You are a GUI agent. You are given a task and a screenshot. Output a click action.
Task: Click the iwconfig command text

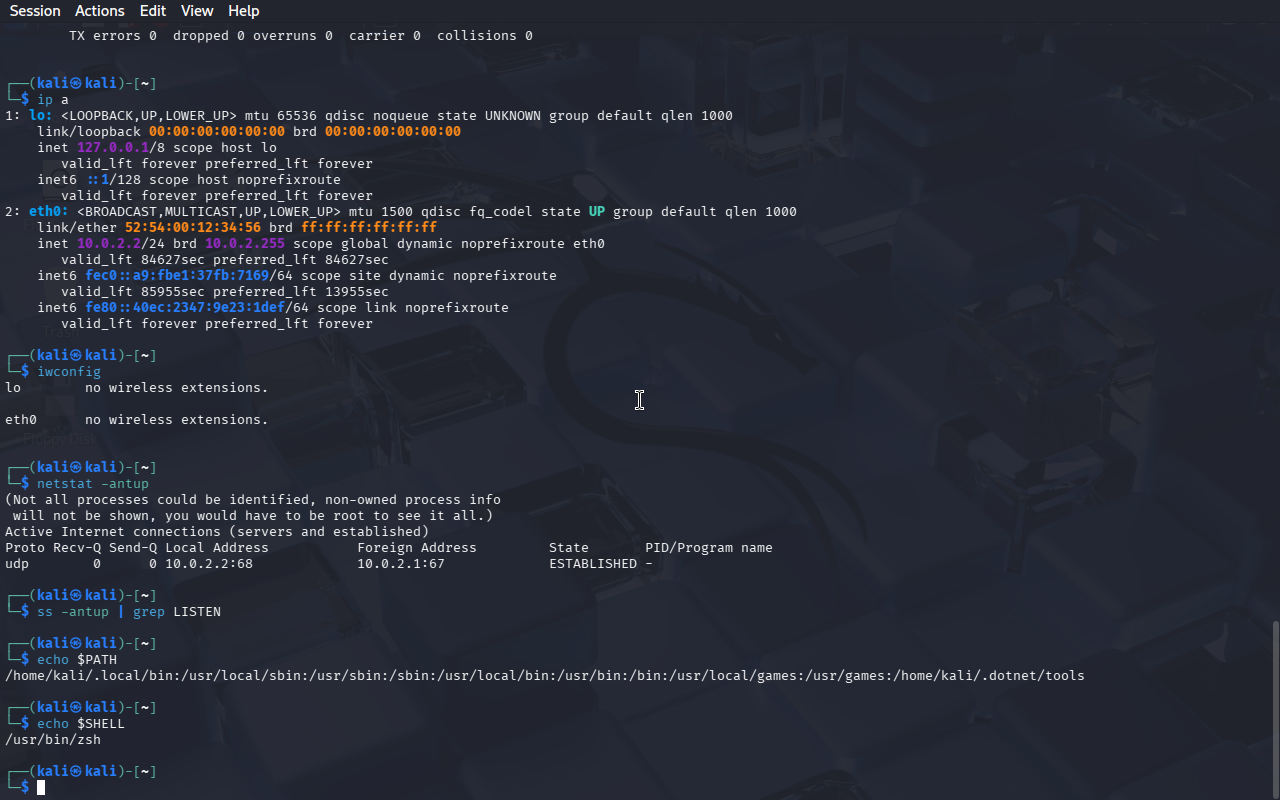(69, 371)
